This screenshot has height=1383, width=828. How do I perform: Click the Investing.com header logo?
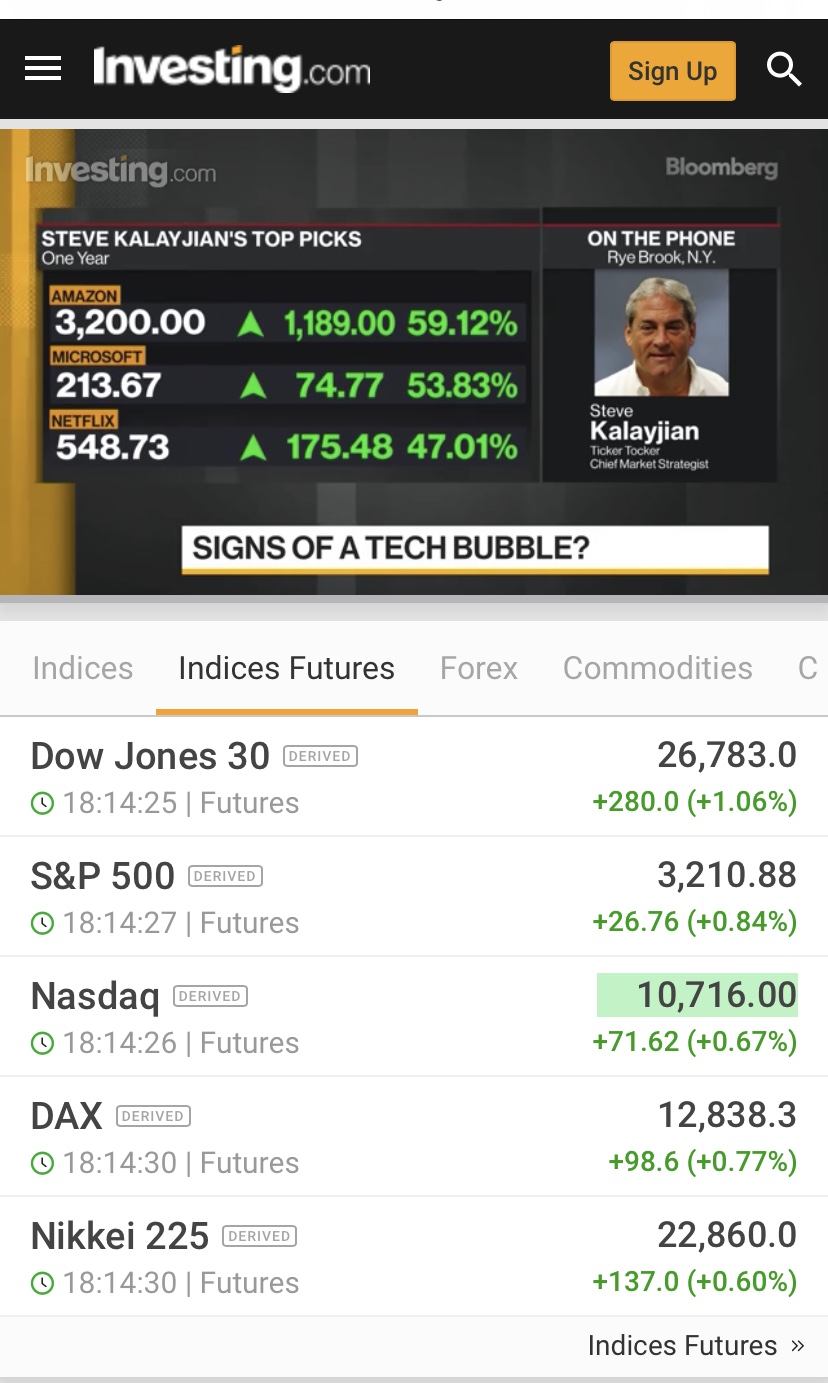click(231, 69)
